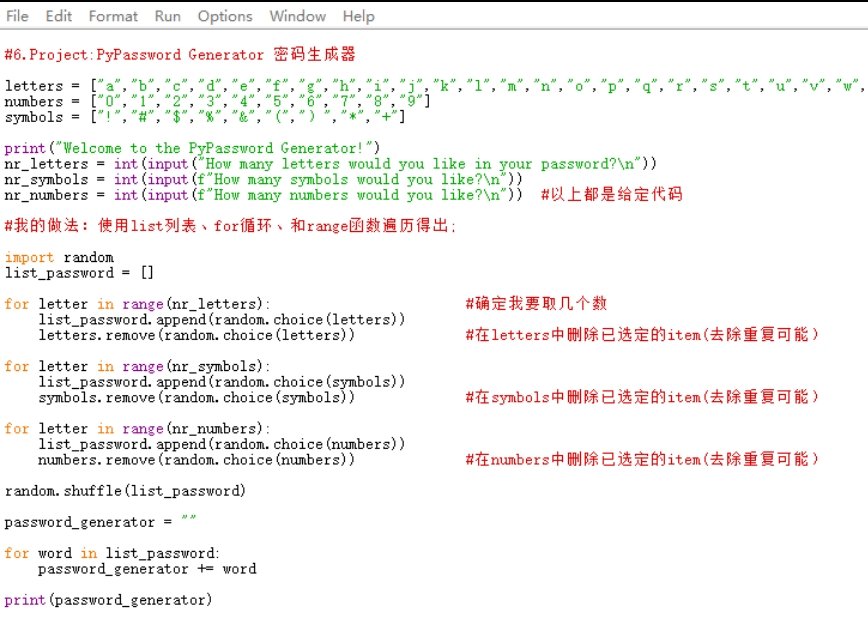Screen dimensions: 868x621
Task: Click the 'symbols =' list definition line
Action: click(205, 117)
